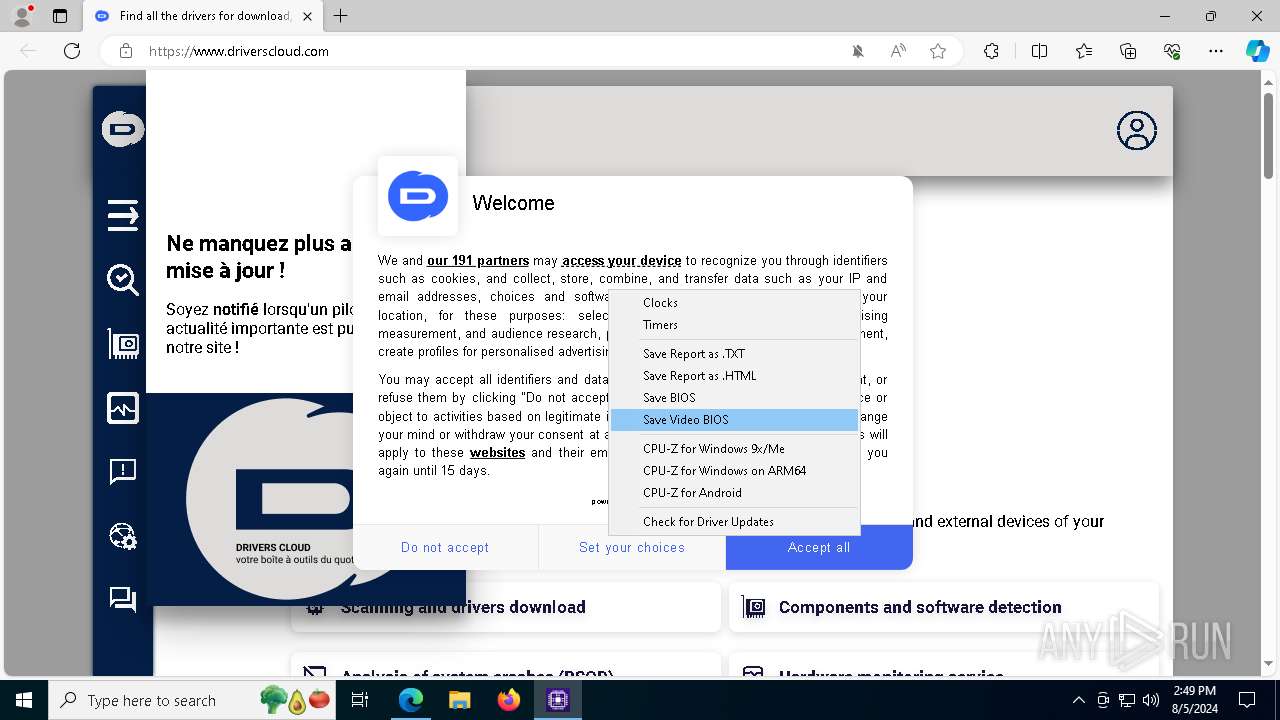Open the globe settings sidebar icon
The image size is (1280, 720).
pos(123,536)
